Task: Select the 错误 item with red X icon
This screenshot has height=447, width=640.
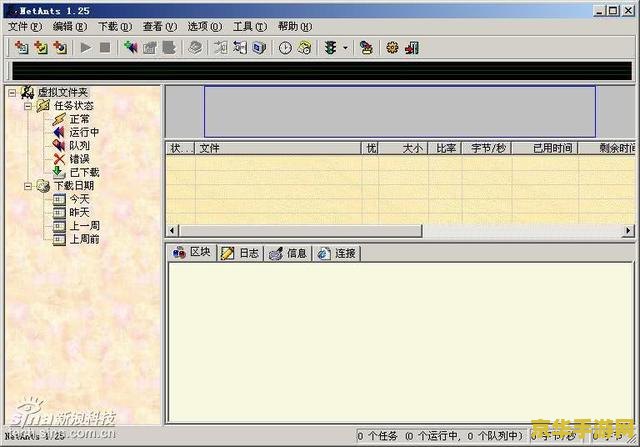Action: pyautogui.click(x=78, y=159)
